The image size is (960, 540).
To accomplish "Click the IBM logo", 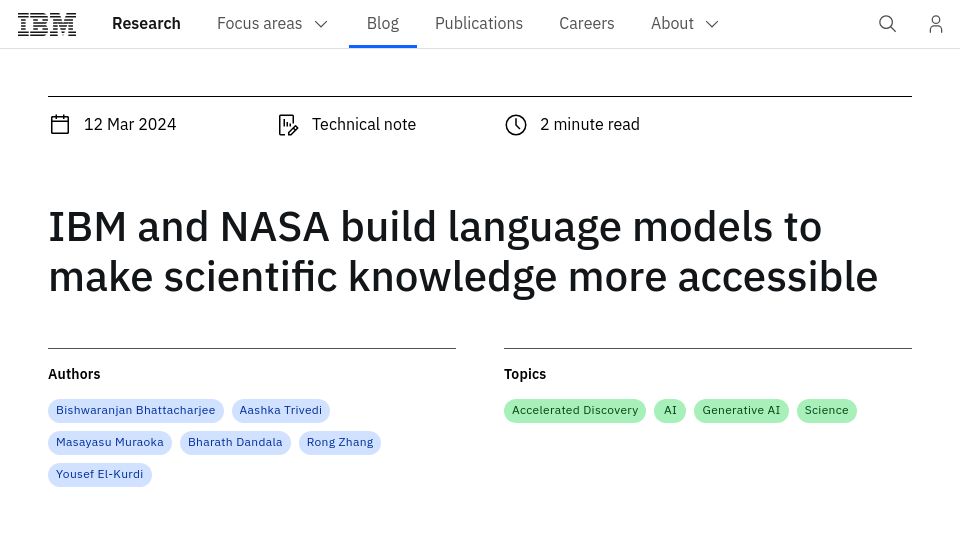I will (47, 24).
